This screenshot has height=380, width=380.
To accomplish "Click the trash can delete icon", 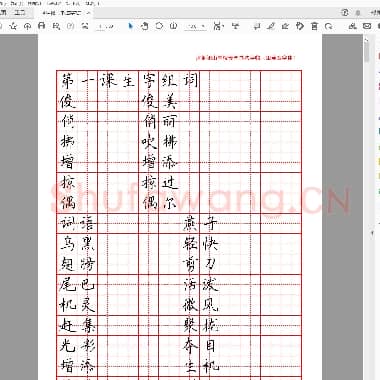I will click(x=314, y=26).
